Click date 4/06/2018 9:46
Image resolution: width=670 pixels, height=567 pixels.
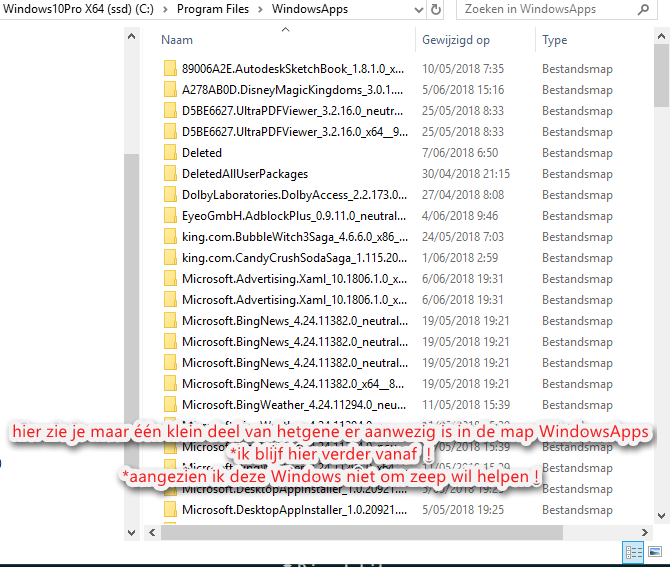(x=460, y=216)
